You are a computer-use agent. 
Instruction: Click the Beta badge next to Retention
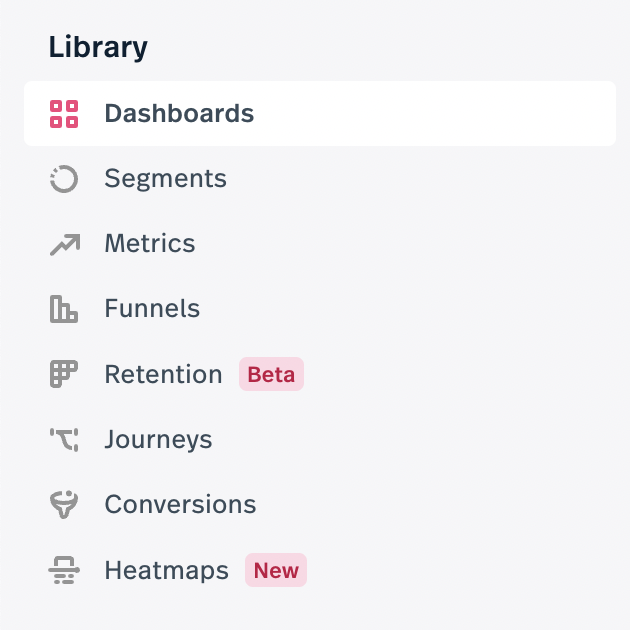271,374
